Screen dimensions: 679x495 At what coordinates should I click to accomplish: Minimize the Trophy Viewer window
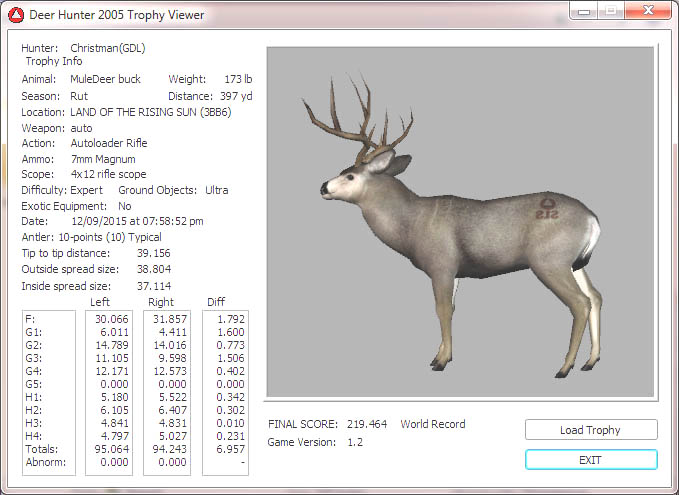582,11
